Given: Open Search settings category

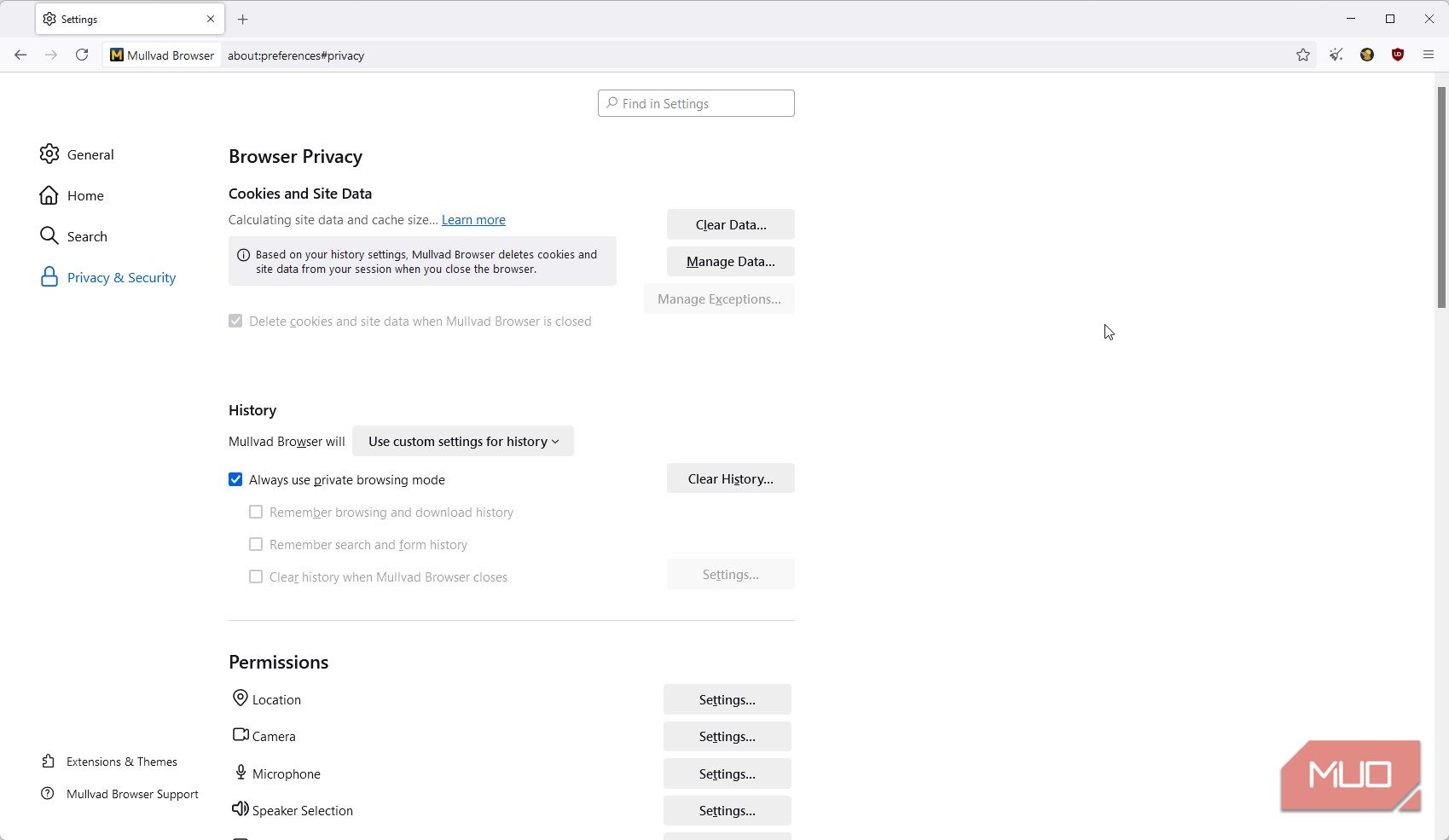Looking at the screenshot, I should pyautogui.click(x=73, y=236).
